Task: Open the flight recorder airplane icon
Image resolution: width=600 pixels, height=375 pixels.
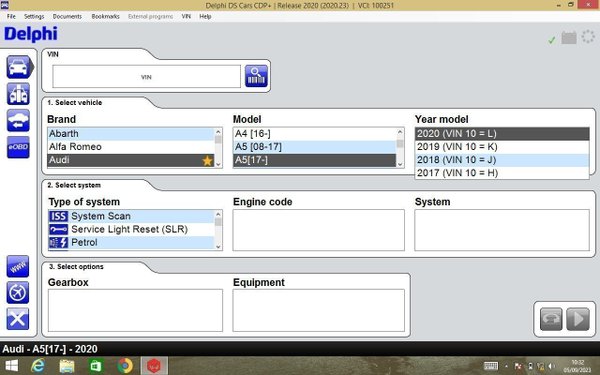Action: point(18,293)
